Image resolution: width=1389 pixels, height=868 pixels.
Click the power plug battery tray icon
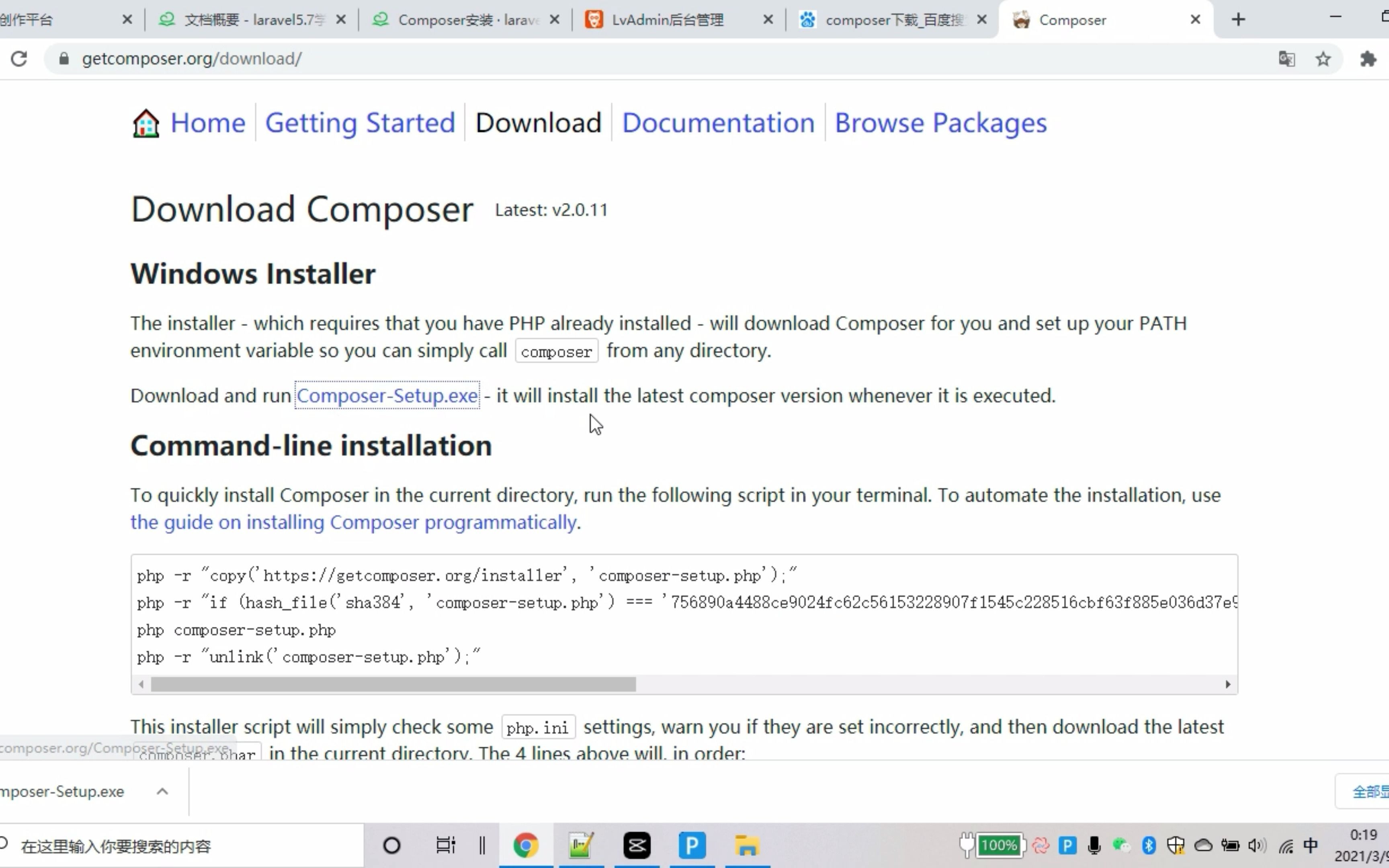1230,845
